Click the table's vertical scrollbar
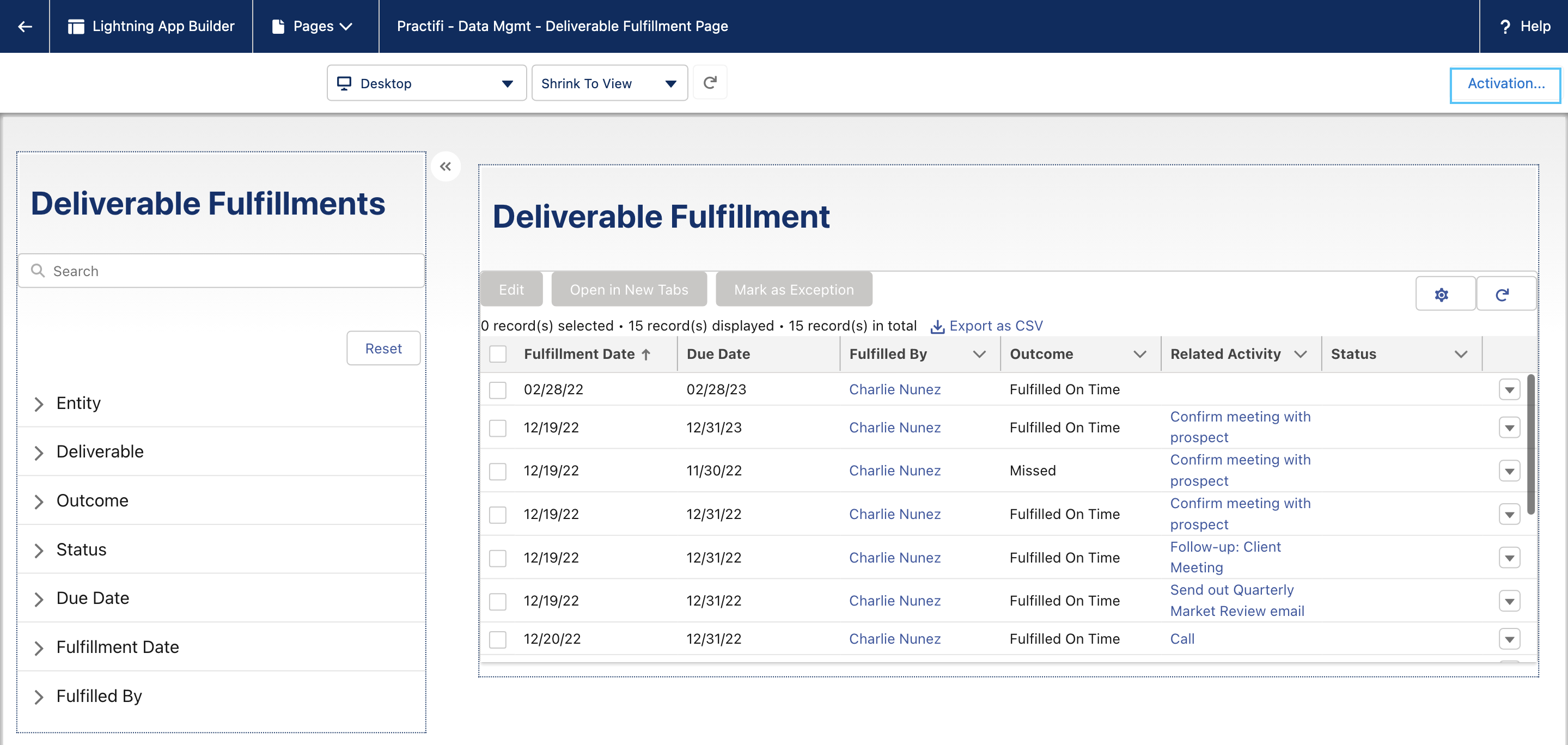This screenshot has height=745, width=1568. (x=1531, y=444)
